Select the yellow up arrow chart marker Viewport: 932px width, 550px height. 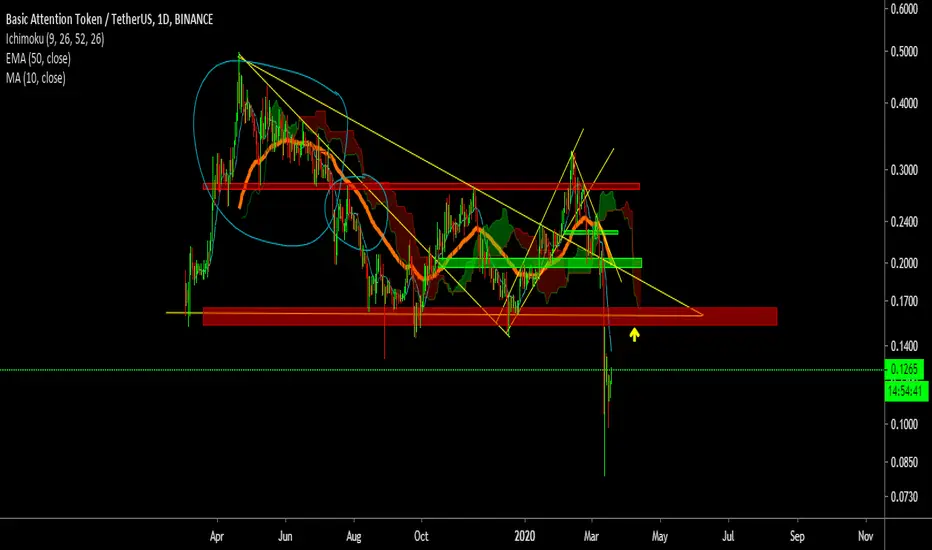click(634, 335)
